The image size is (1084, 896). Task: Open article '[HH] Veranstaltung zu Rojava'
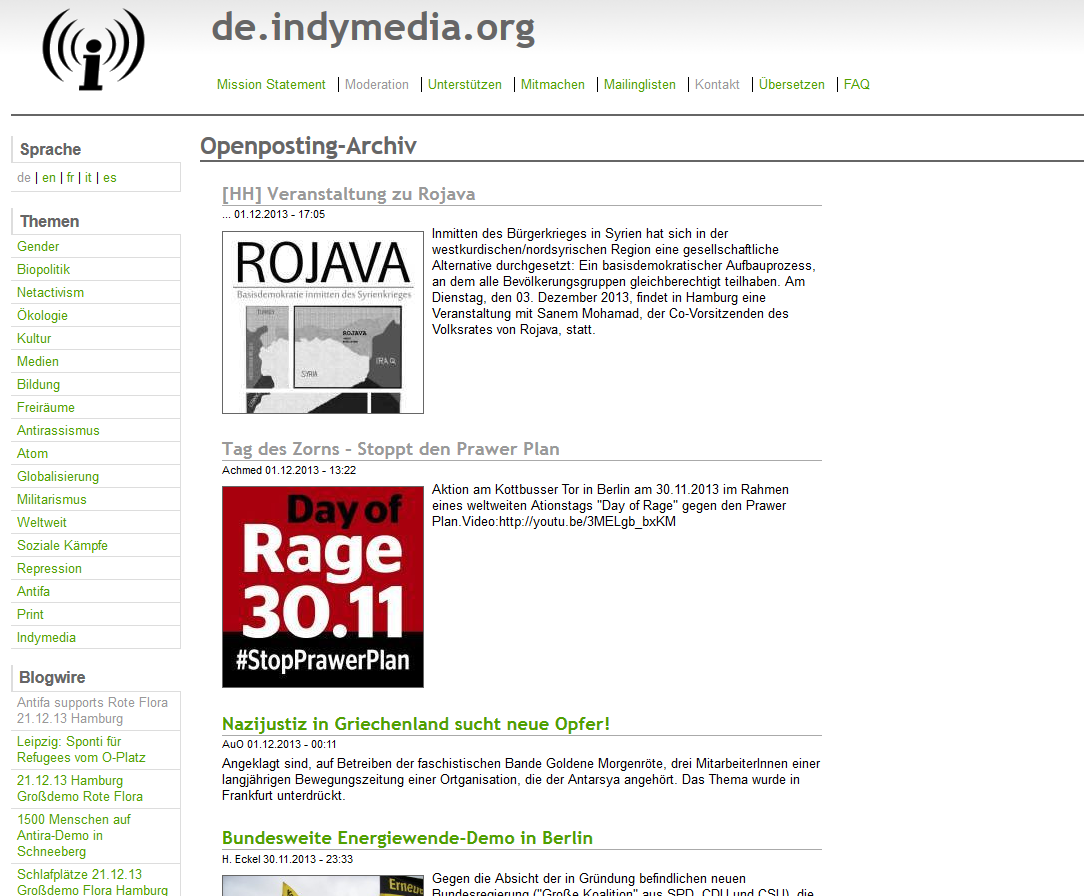click(x=348, y=194)
